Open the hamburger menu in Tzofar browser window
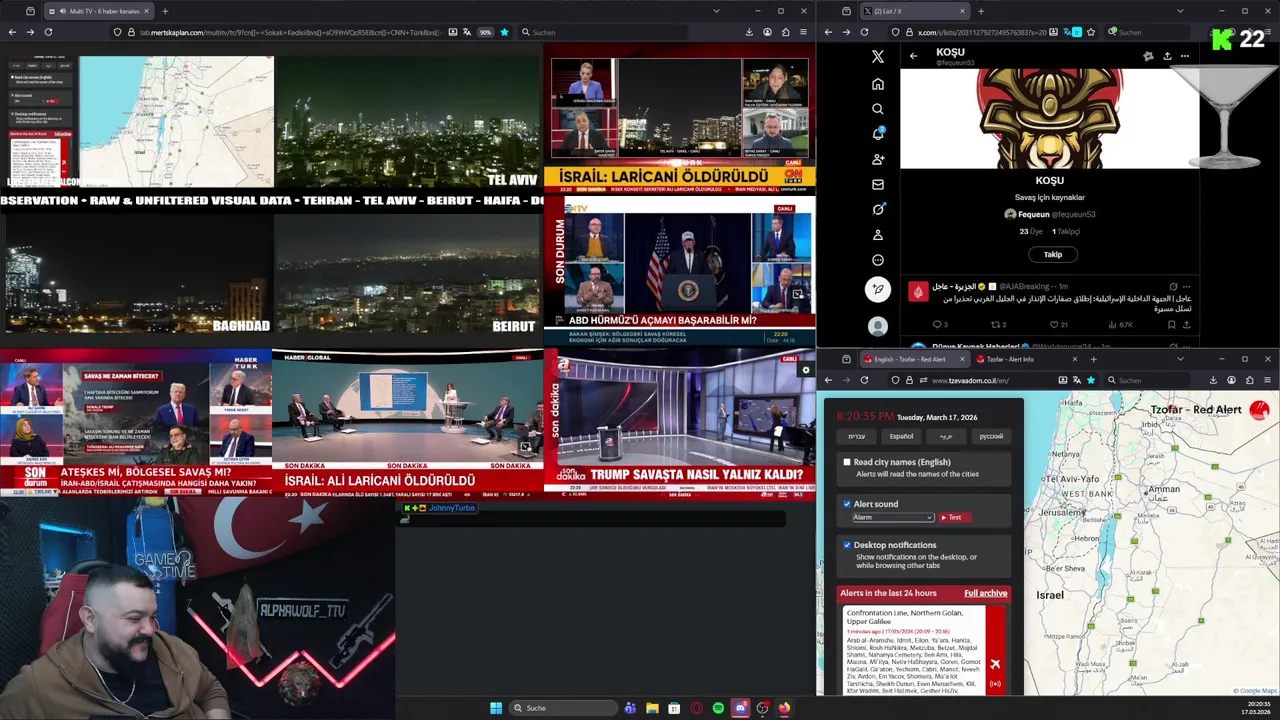Image resolution: width=1280 pixels, height=720 pixels. 1268,380
